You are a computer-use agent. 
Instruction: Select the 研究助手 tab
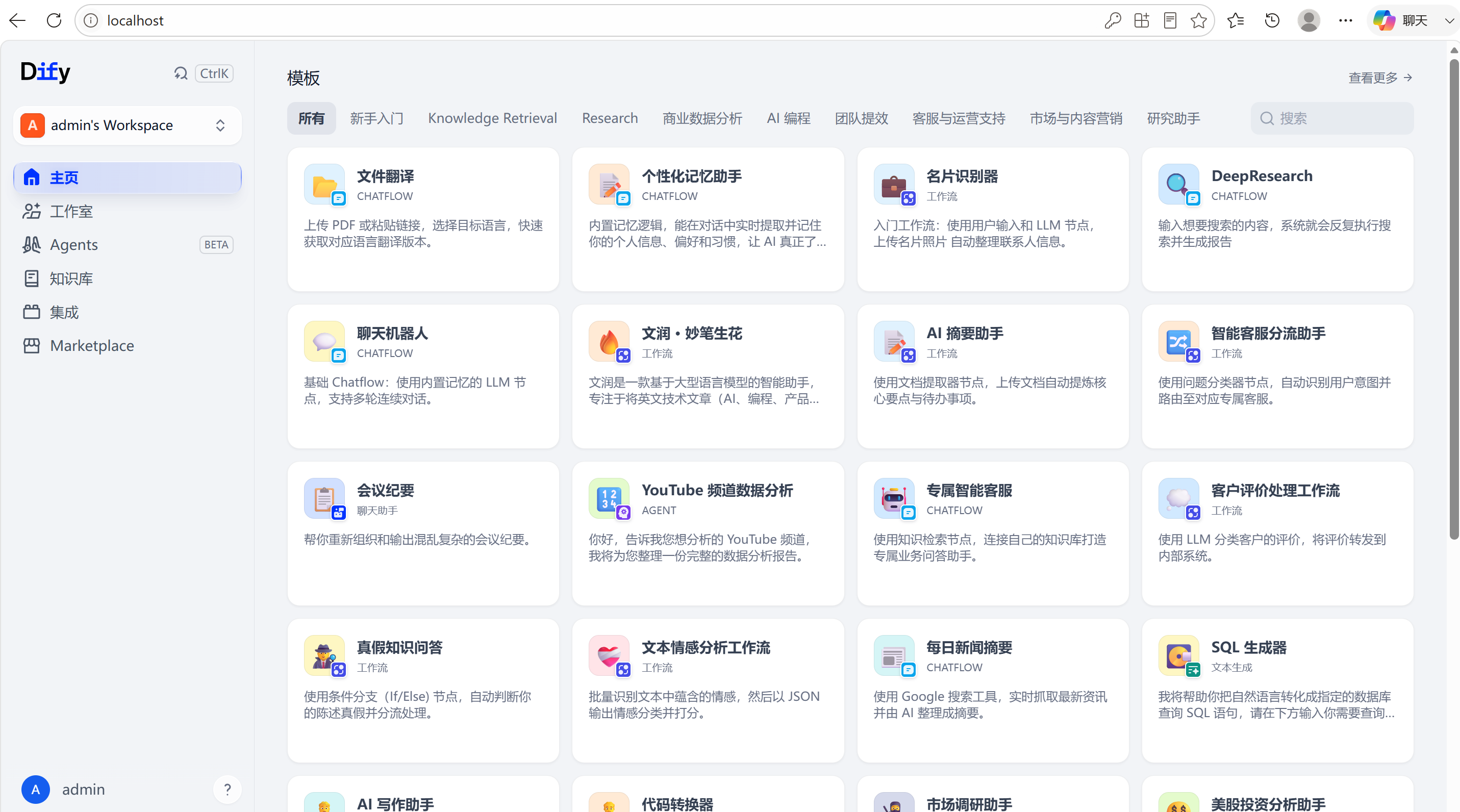(x=1173, y=118)
